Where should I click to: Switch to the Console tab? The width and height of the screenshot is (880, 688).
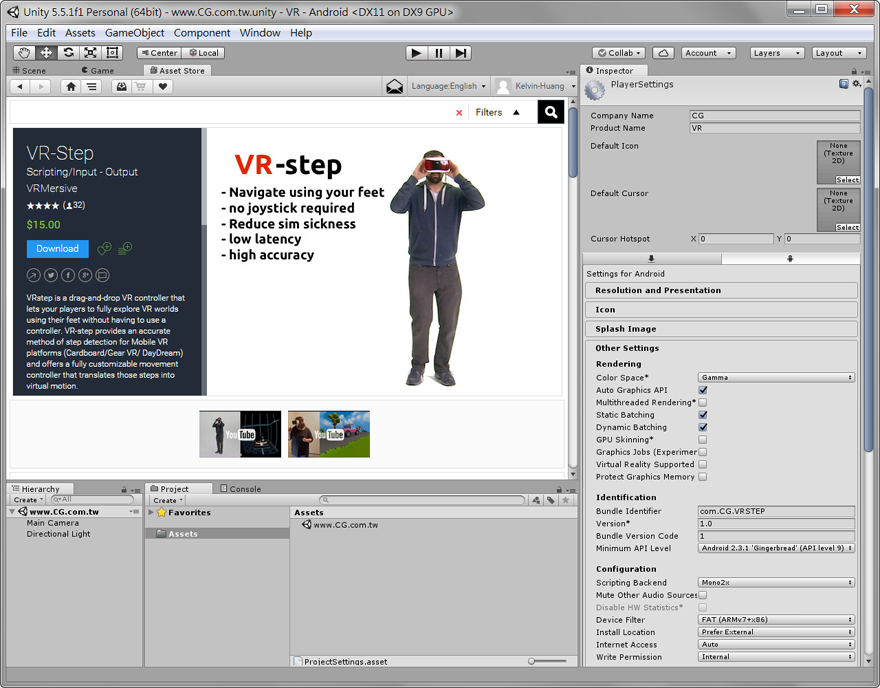click(x=240, y=489)
